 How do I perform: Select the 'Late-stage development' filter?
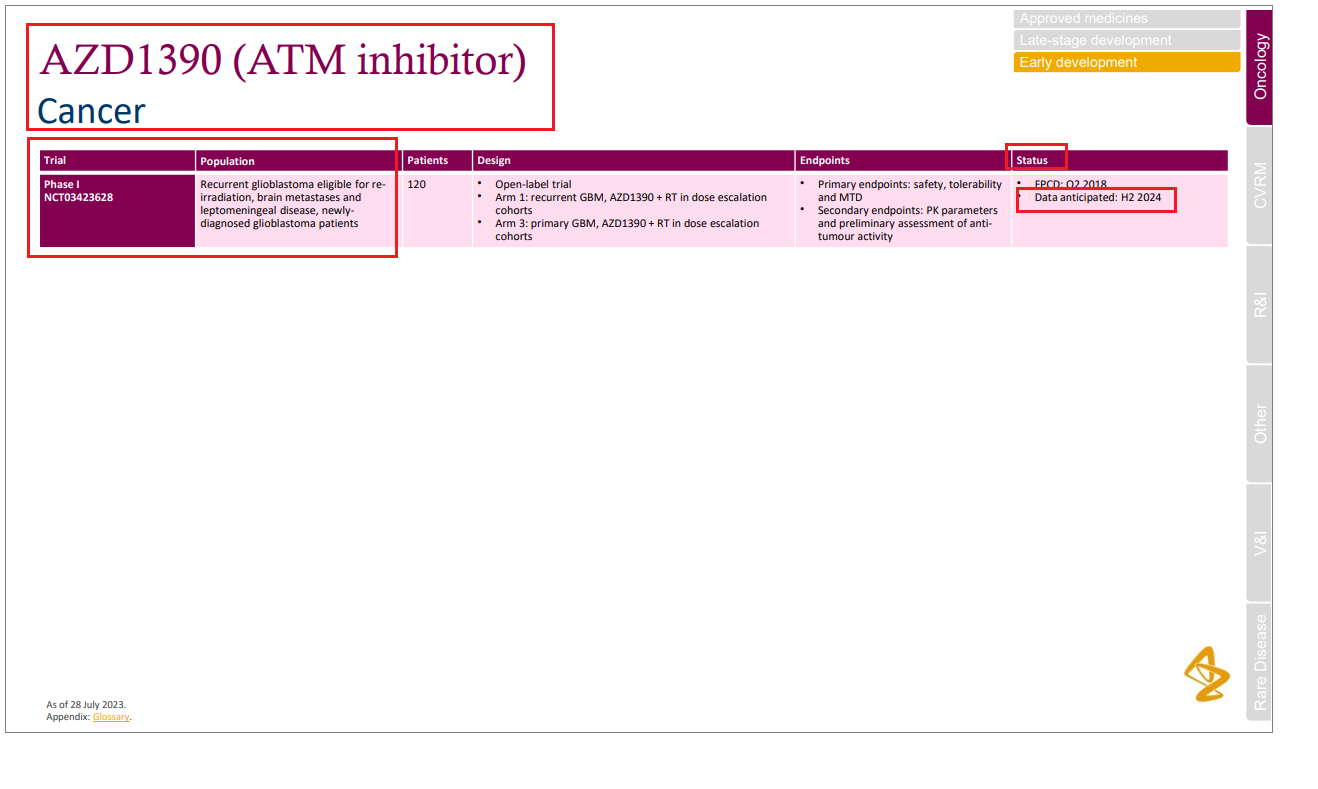pos(1126,40)
